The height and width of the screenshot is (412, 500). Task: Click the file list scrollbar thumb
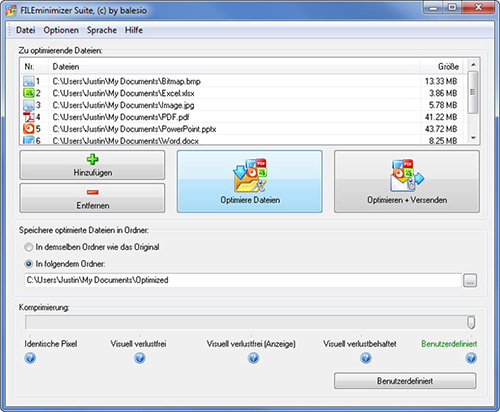[473, 92]
